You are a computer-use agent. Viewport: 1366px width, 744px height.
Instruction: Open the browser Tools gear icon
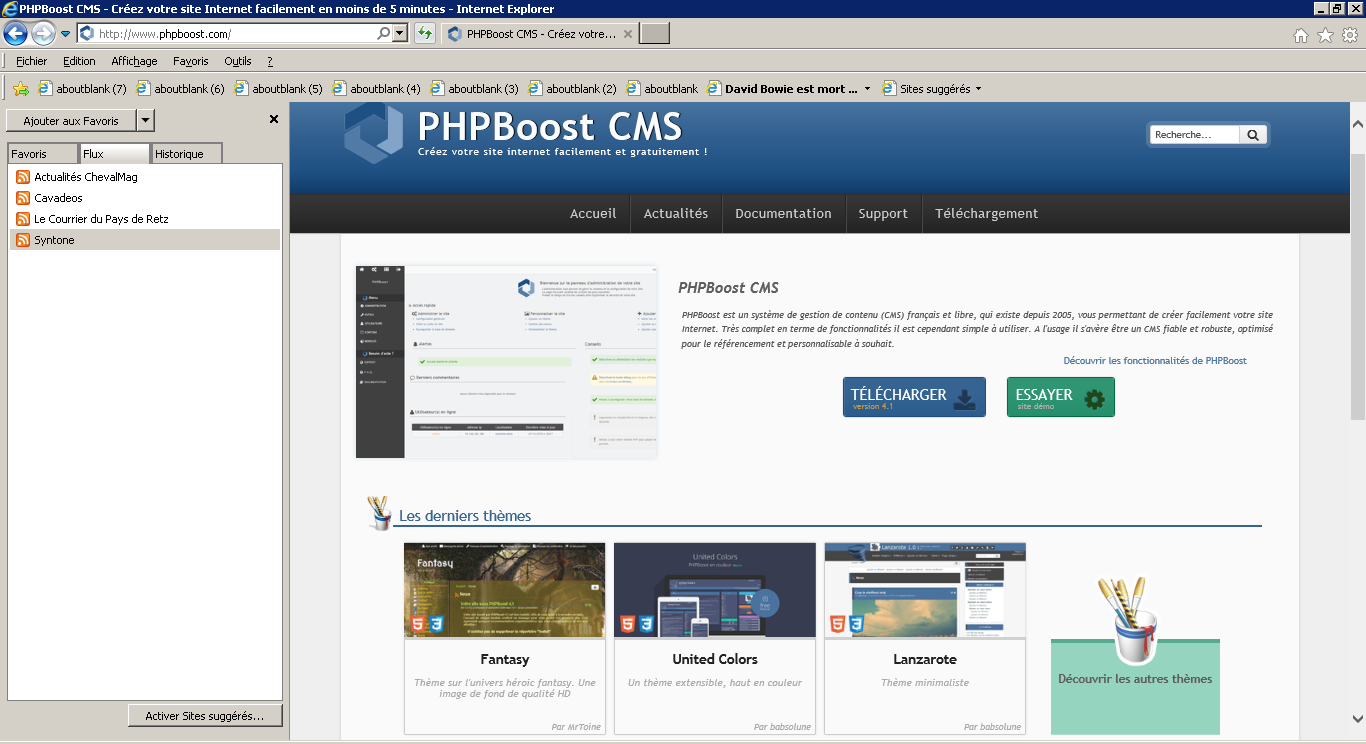pyautogui.click(x=1349, y=35)
